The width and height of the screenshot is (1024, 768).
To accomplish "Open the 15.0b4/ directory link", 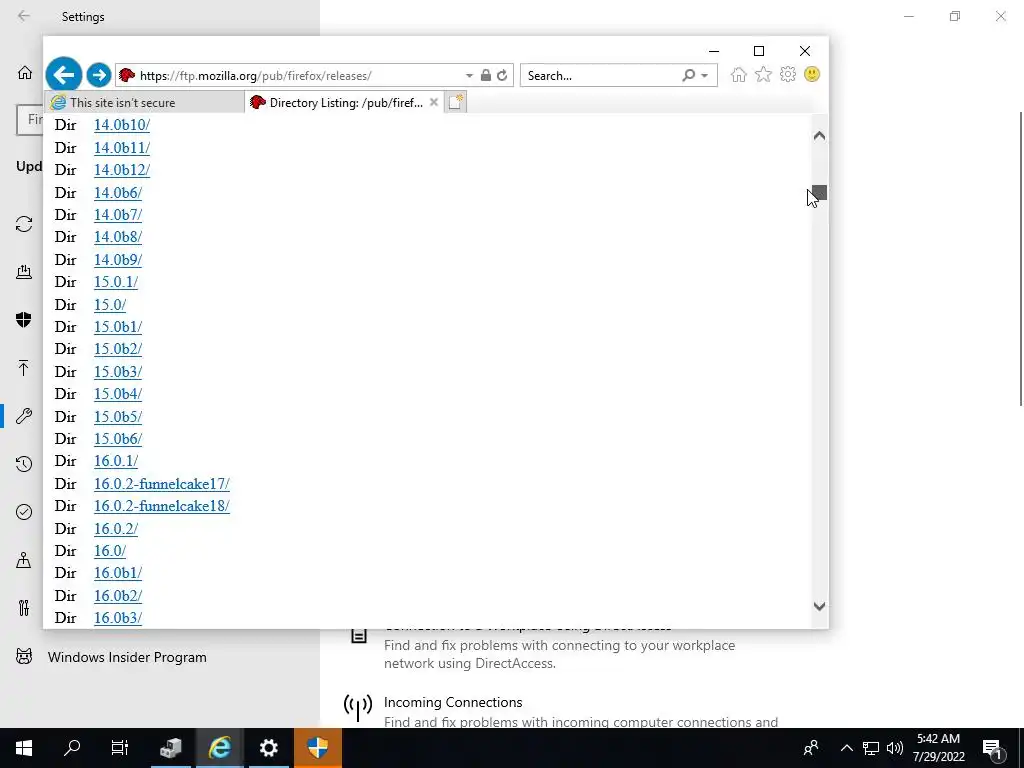I will (118, 394).
